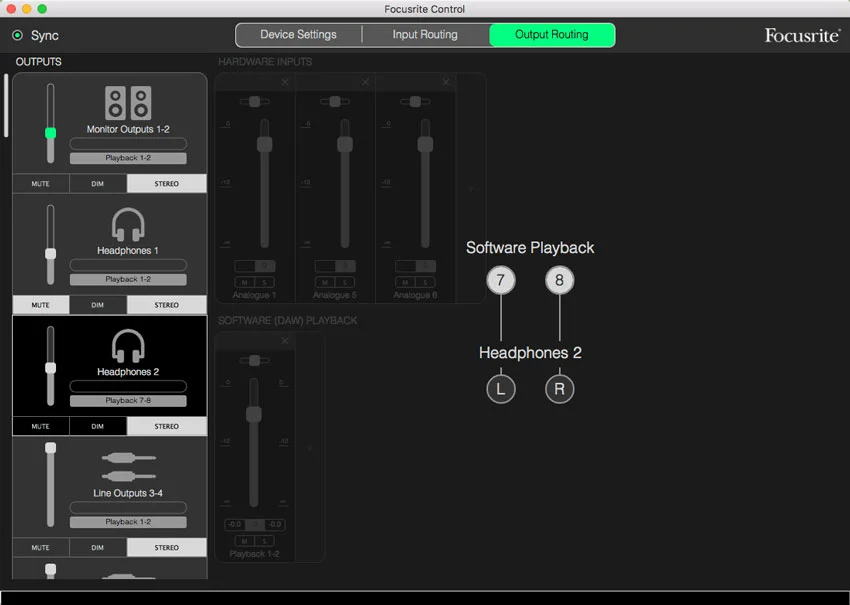Mute the Playback 1-2 mixer channel with M
850x605 pixels.
pyautogui.click(x=244, y=541)
